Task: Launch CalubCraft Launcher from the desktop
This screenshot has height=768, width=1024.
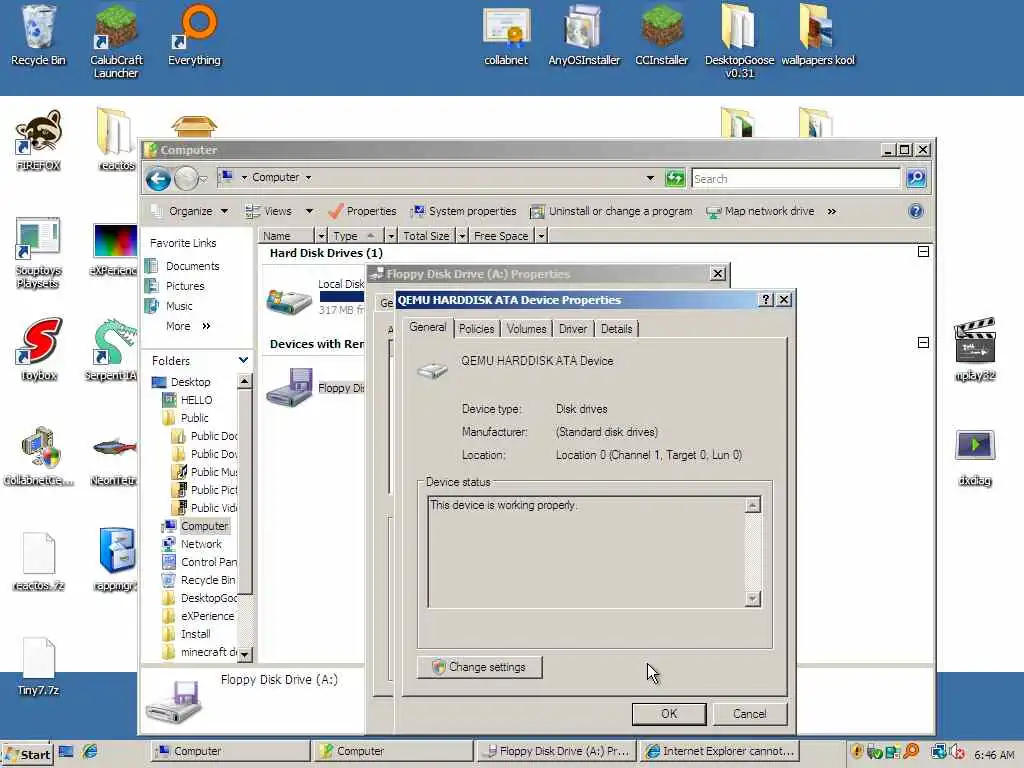Action: [x=116, y=41]
